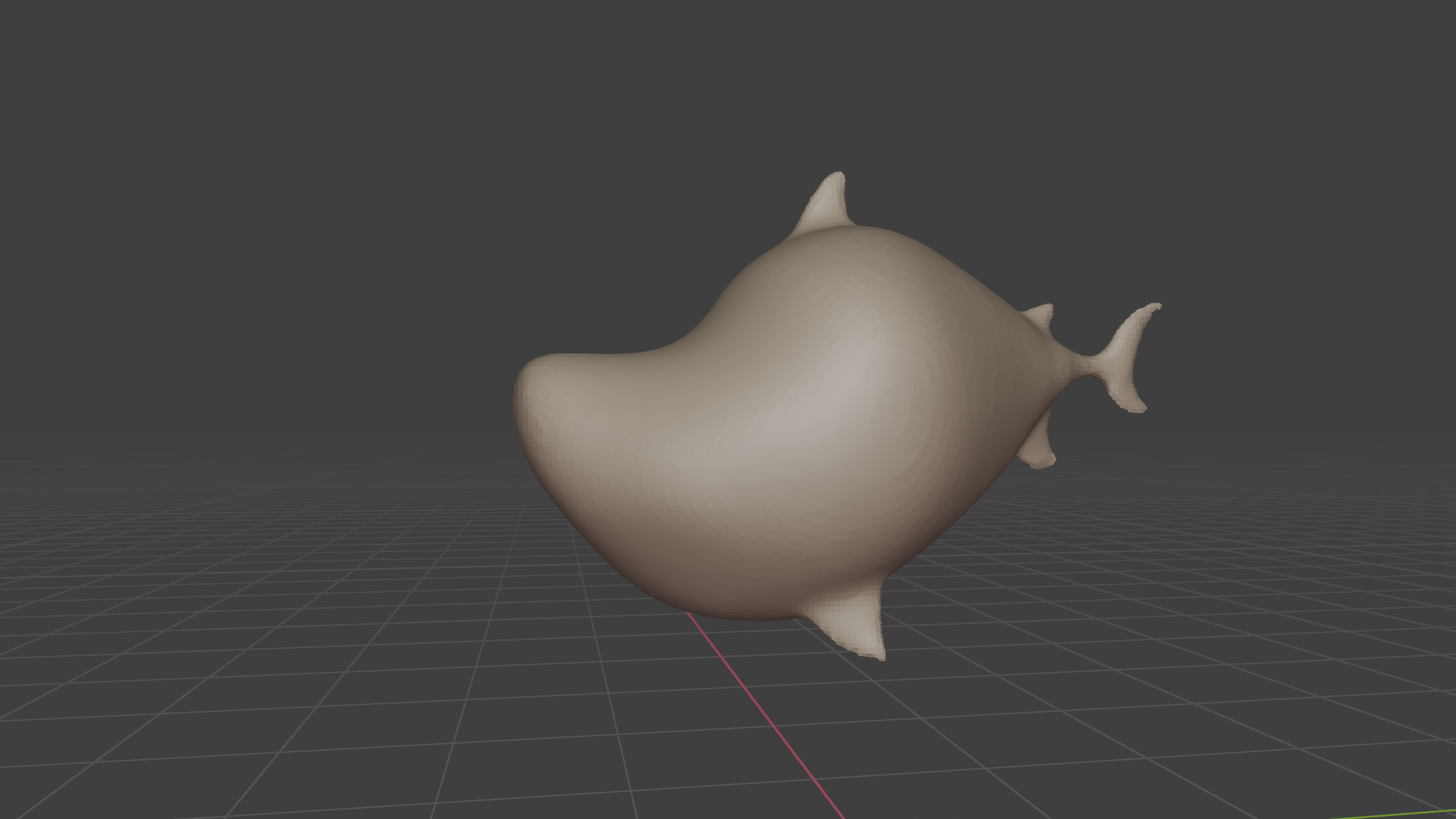Click the tip of the dorsal fin
Viewport: 1456px width, 819px height.
click(838, 176)
